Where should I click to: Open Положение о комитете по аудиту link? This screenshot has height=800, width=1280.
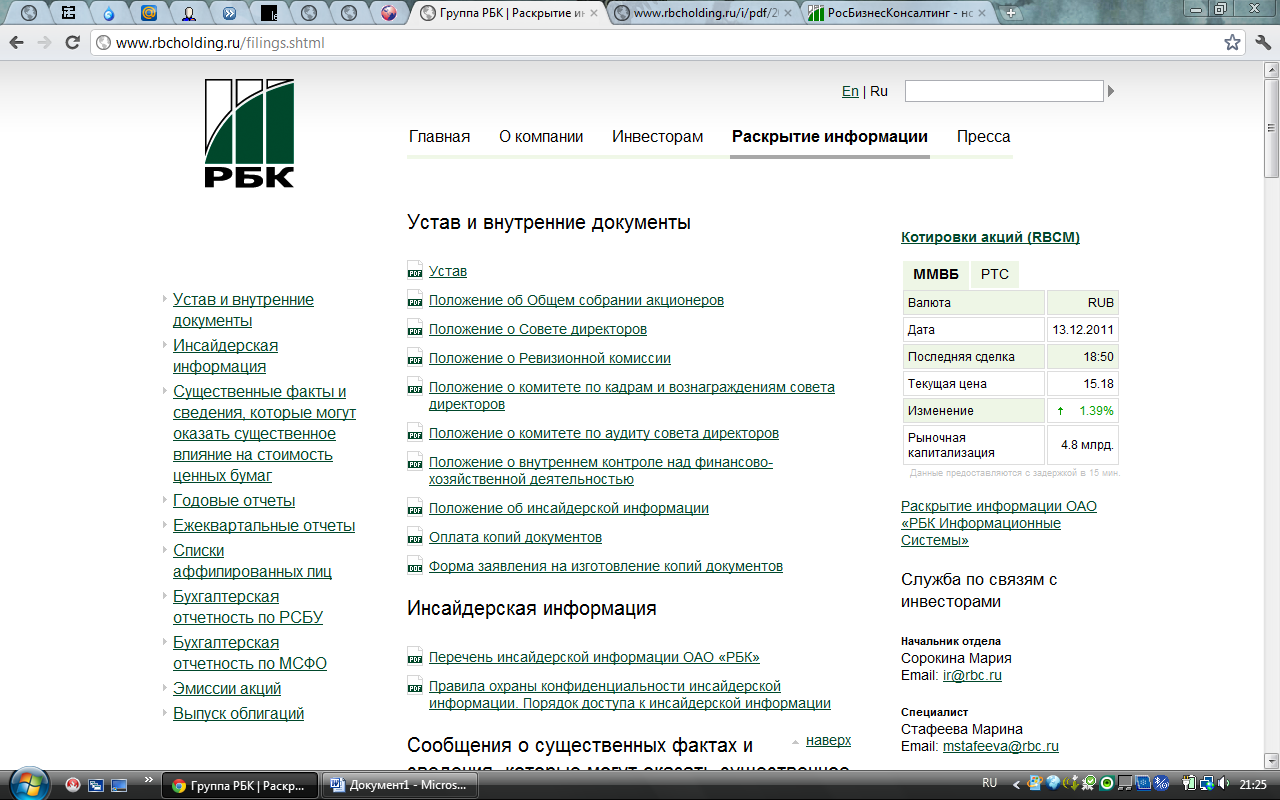(x=604, y=433)
